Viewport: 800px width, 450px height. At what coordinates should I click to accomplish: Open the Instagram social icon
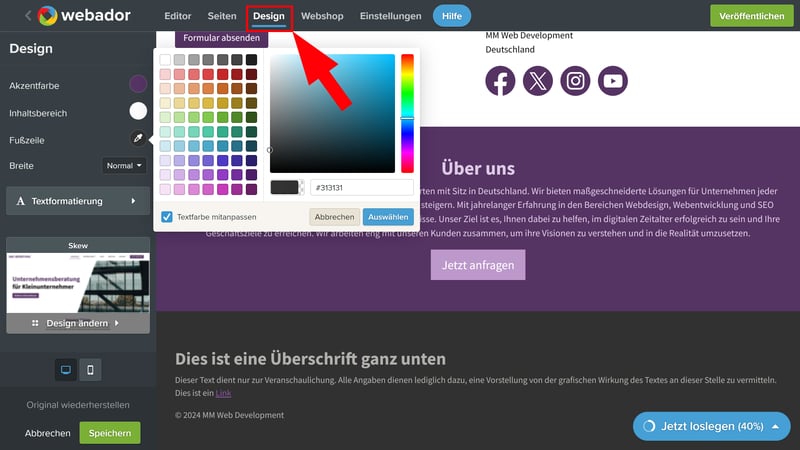point(575,81)
